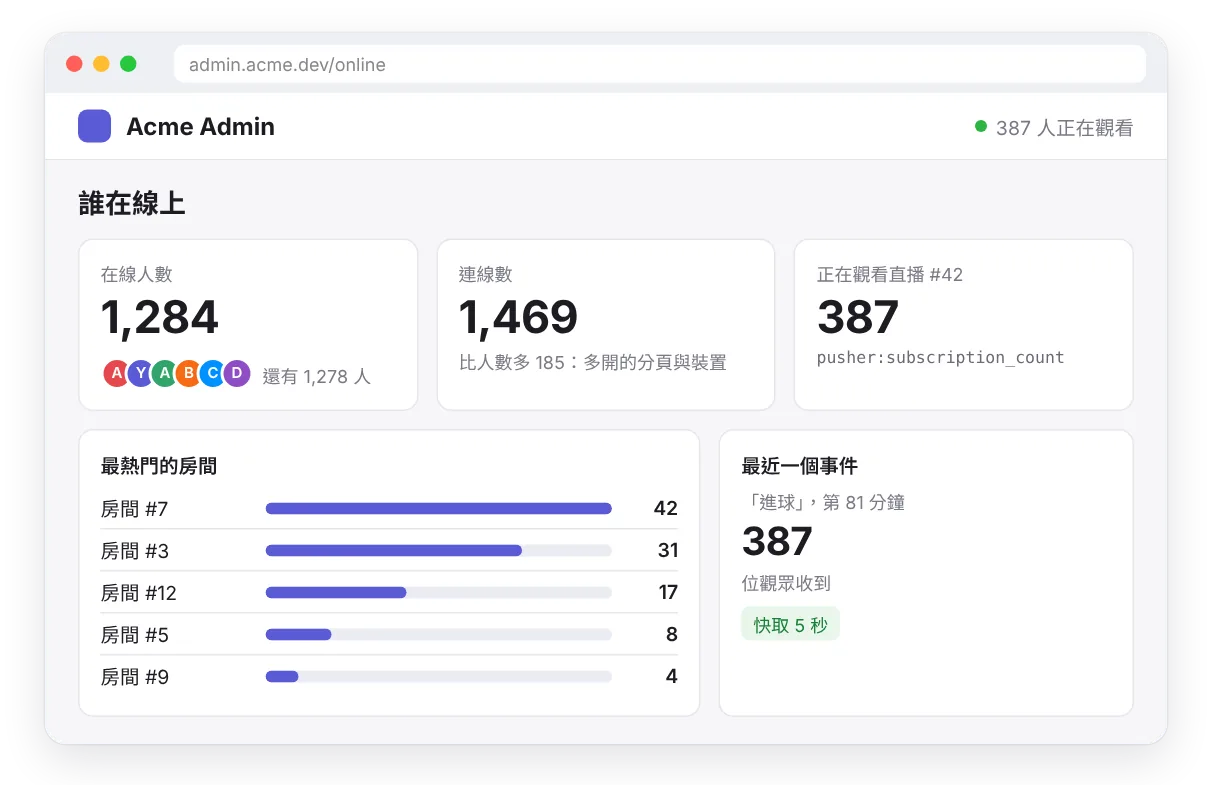Click the green live status dot

(981, 126)
